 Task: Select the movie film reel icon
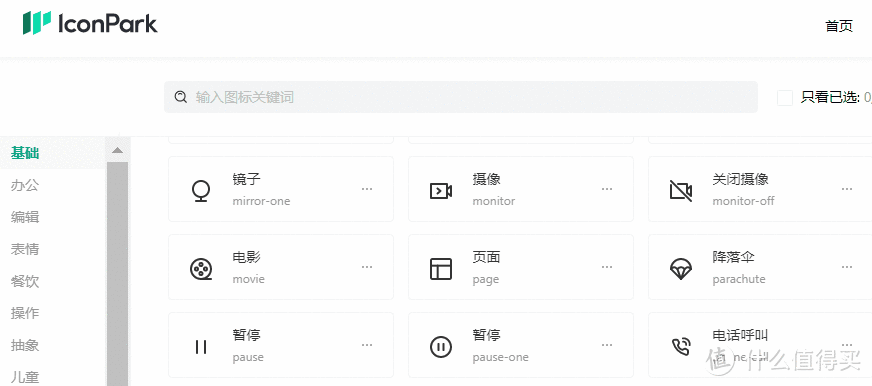[x=201, y=269]
